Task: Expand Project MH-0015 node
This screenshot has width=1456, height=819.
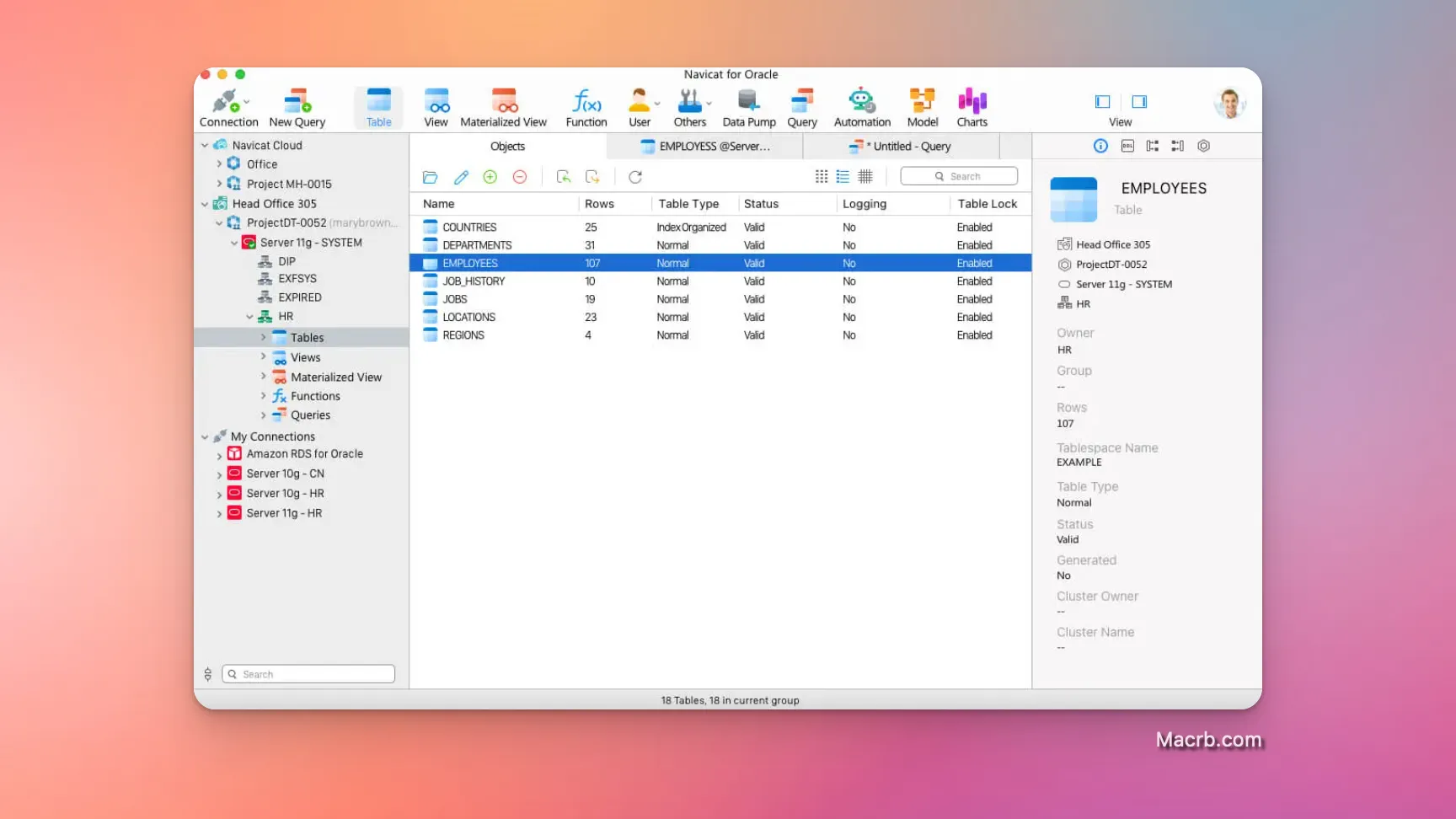Action: pyautogui.click(x=219, y=184)
